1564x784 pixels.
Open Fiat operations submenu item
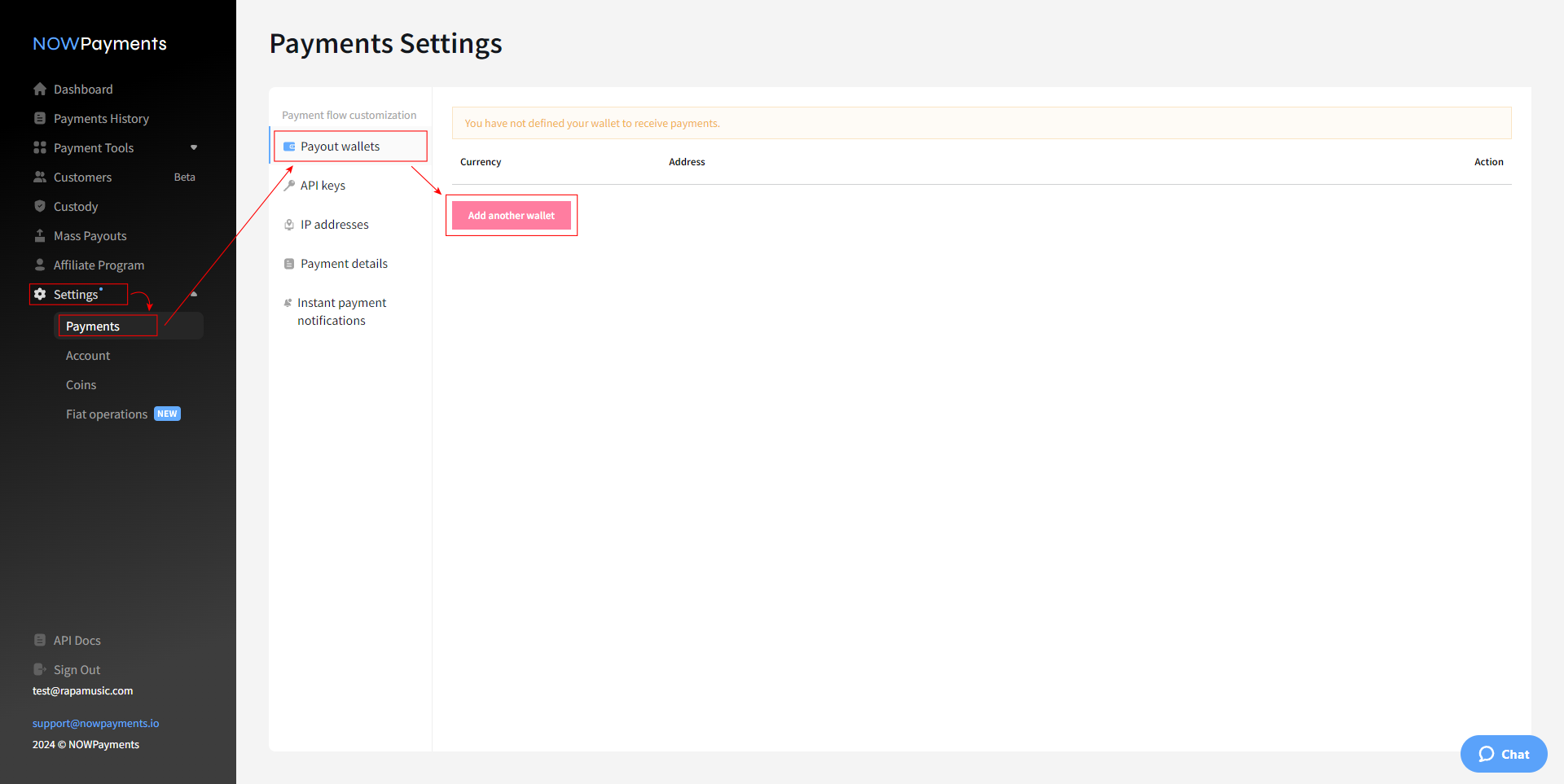pos(107,414)
